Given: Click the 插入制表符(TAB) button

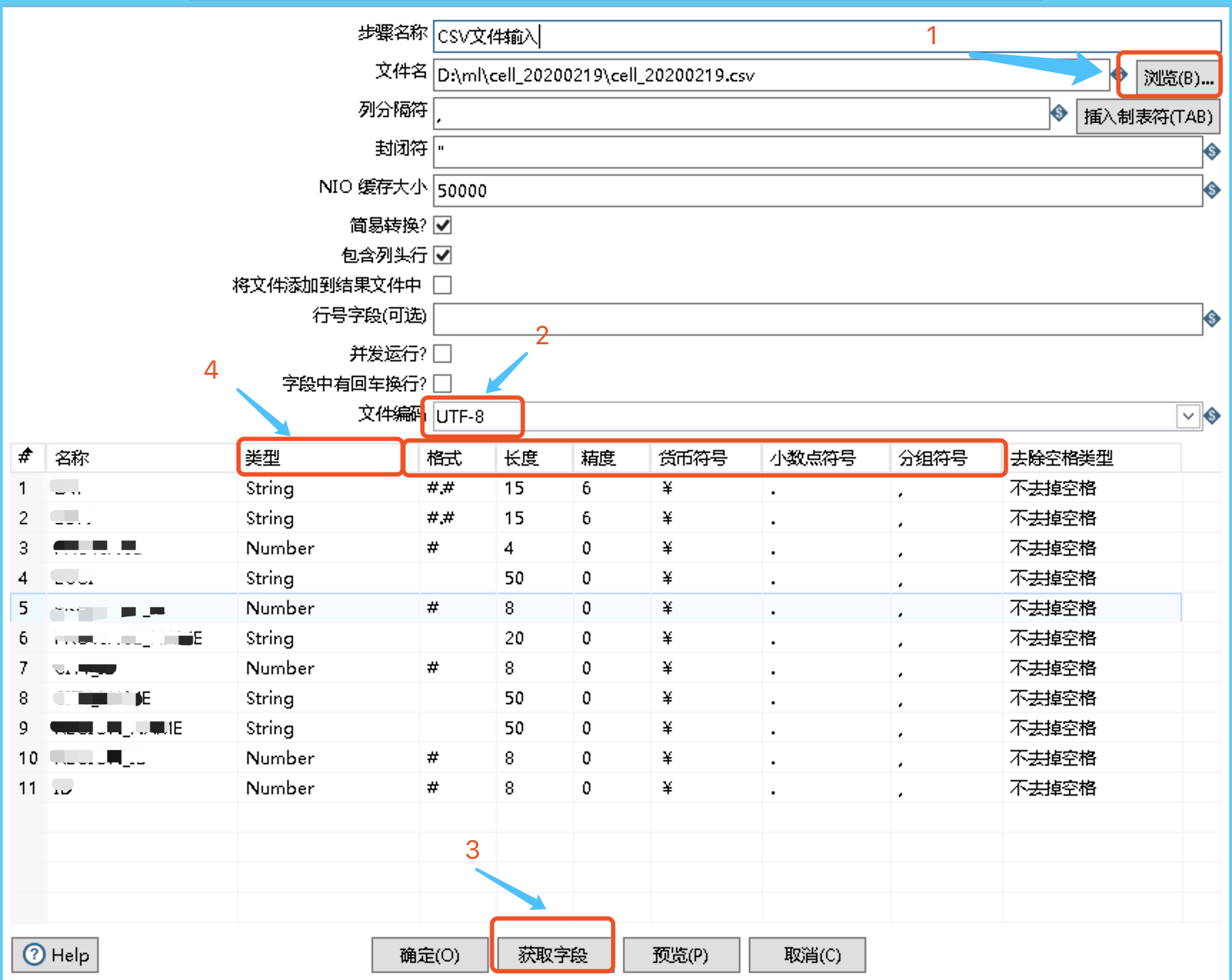Looking at the screenshot, I should (x=1147, y=116).
